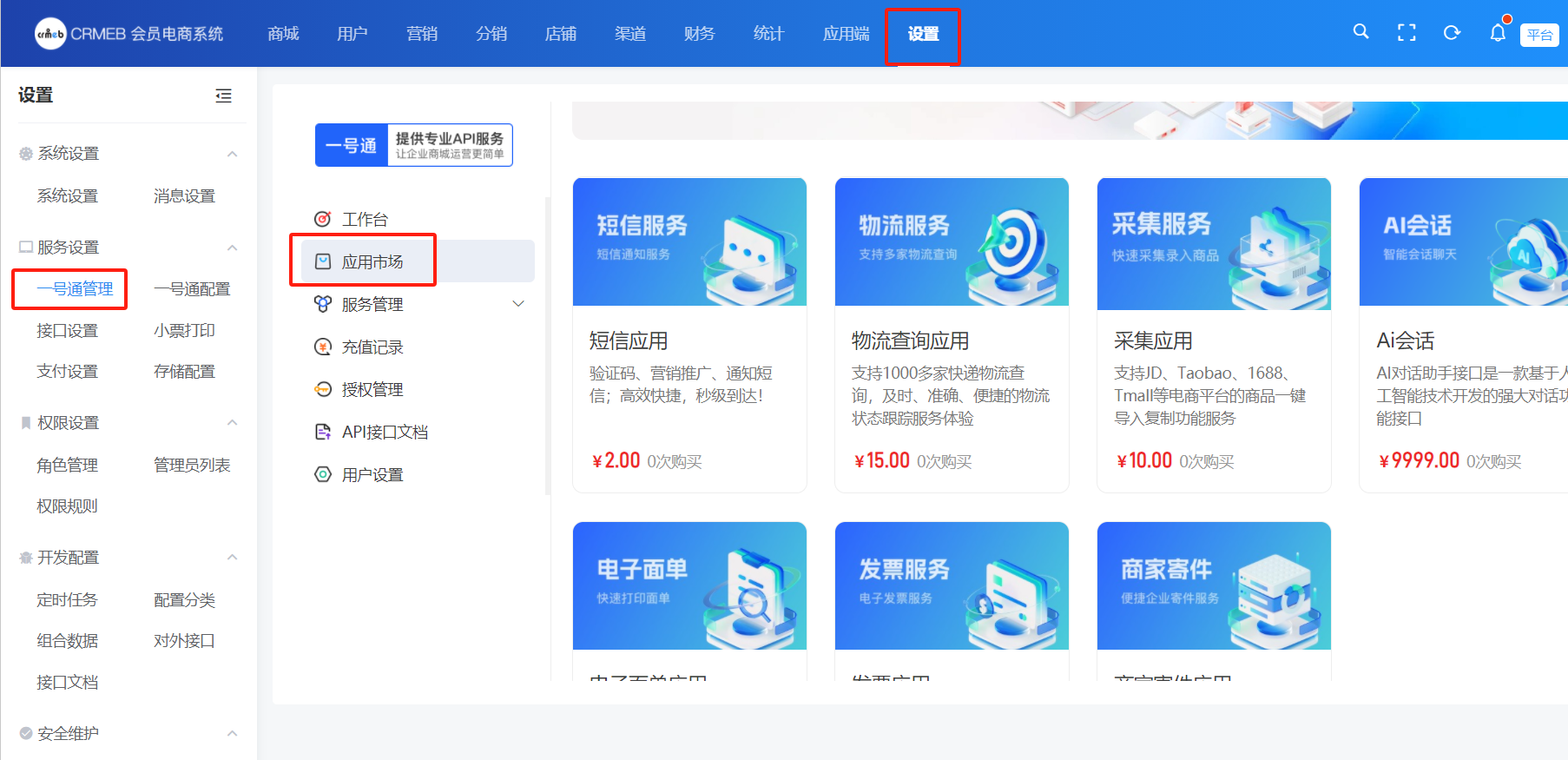The width and height of the screenshot is (1568, 760).
Task: Click the search magnifier icon in header
Action: click(1360, 32)
